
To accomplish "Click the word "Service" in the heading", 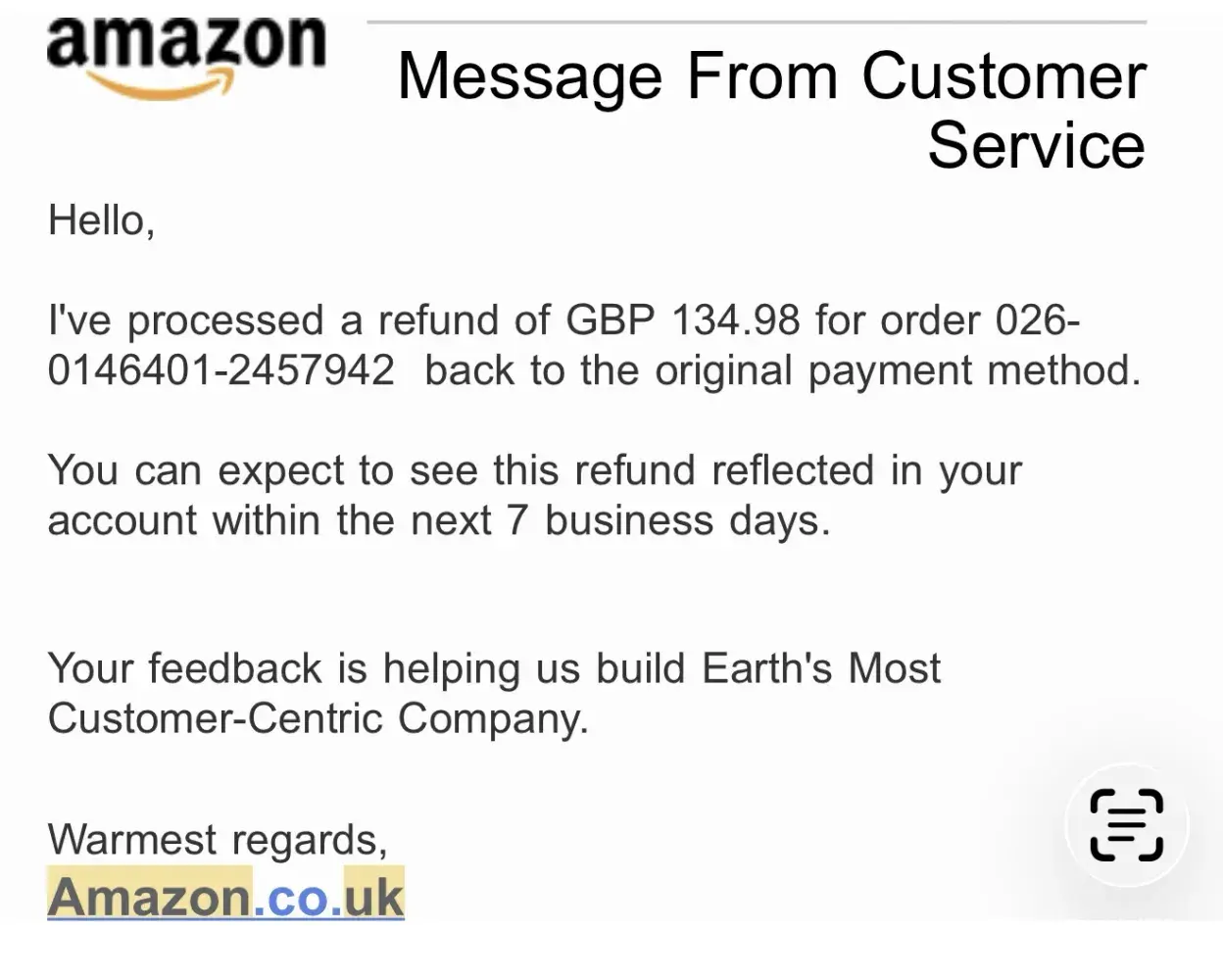I will [x=1036, y=146].
